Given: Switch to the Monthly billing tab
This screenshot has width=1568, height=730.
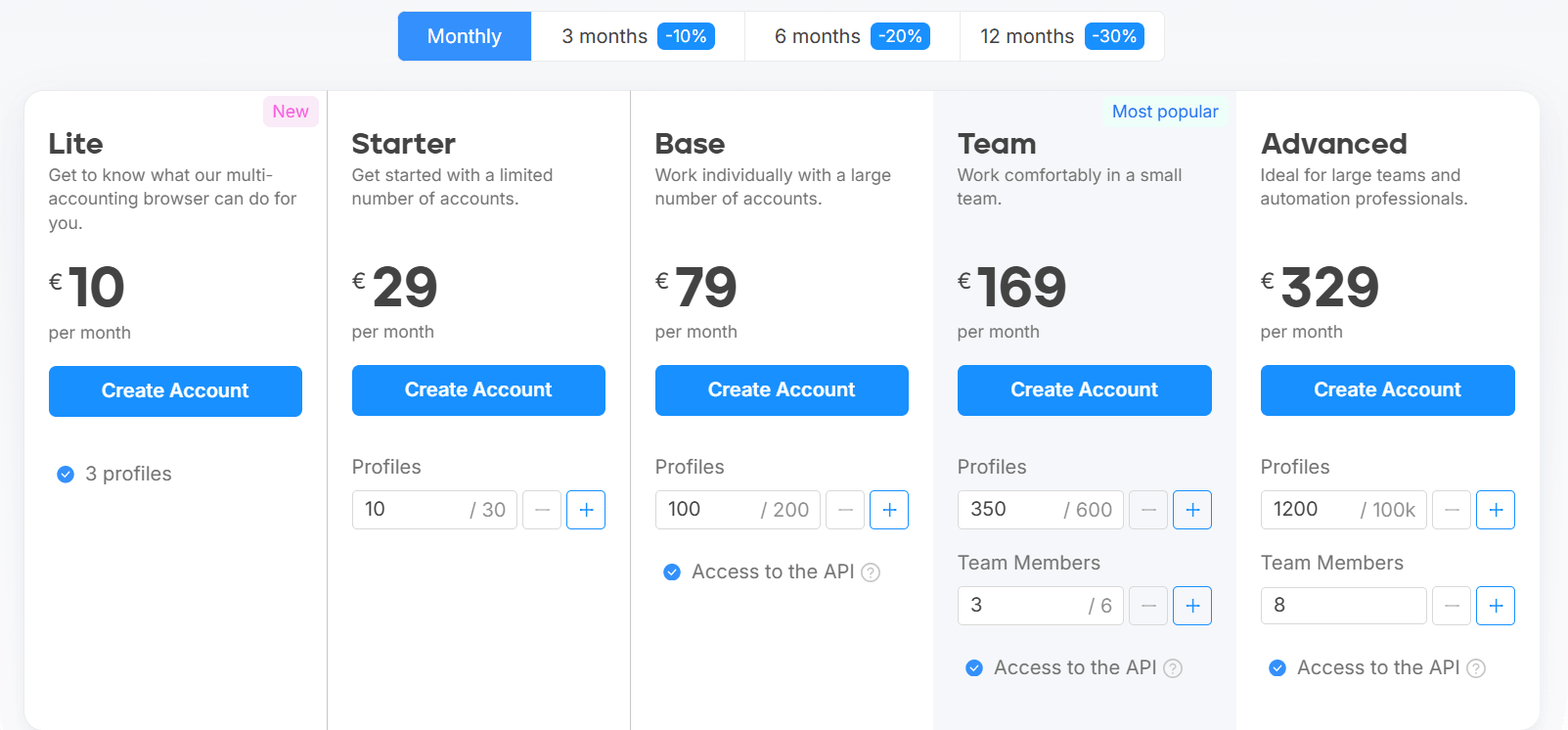Looking at the screenshot, I should point(464,35).
